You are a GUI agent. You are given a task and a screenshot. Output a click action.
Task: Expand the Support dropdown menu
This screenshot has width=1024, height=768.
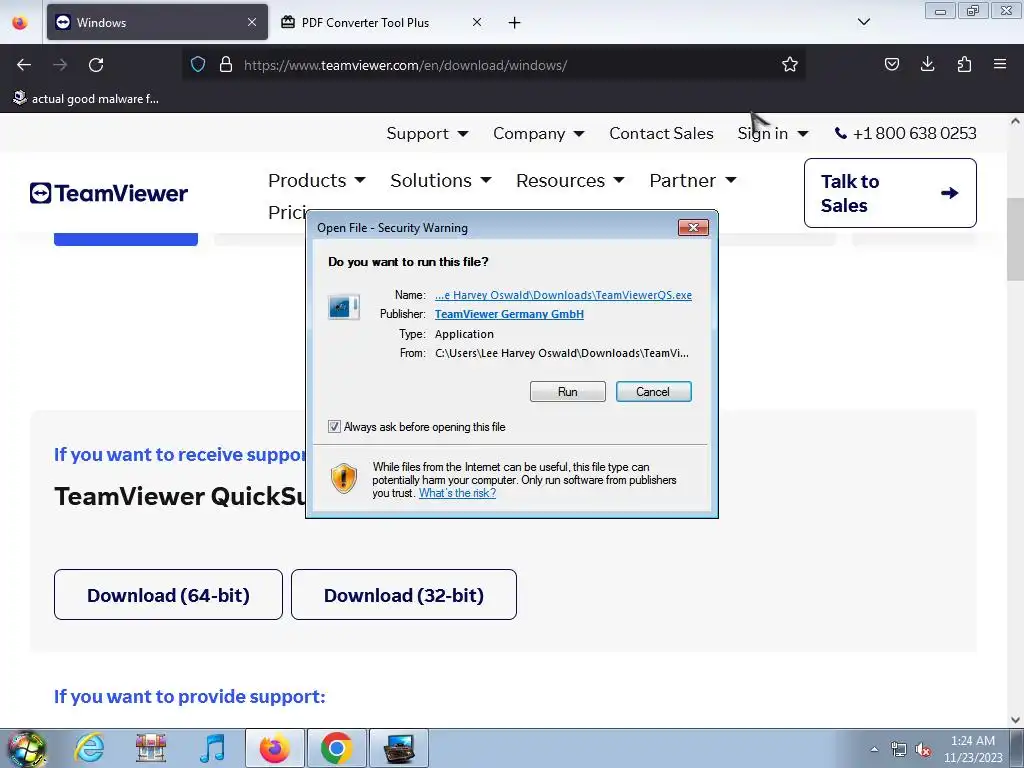(x=427, y=133)
